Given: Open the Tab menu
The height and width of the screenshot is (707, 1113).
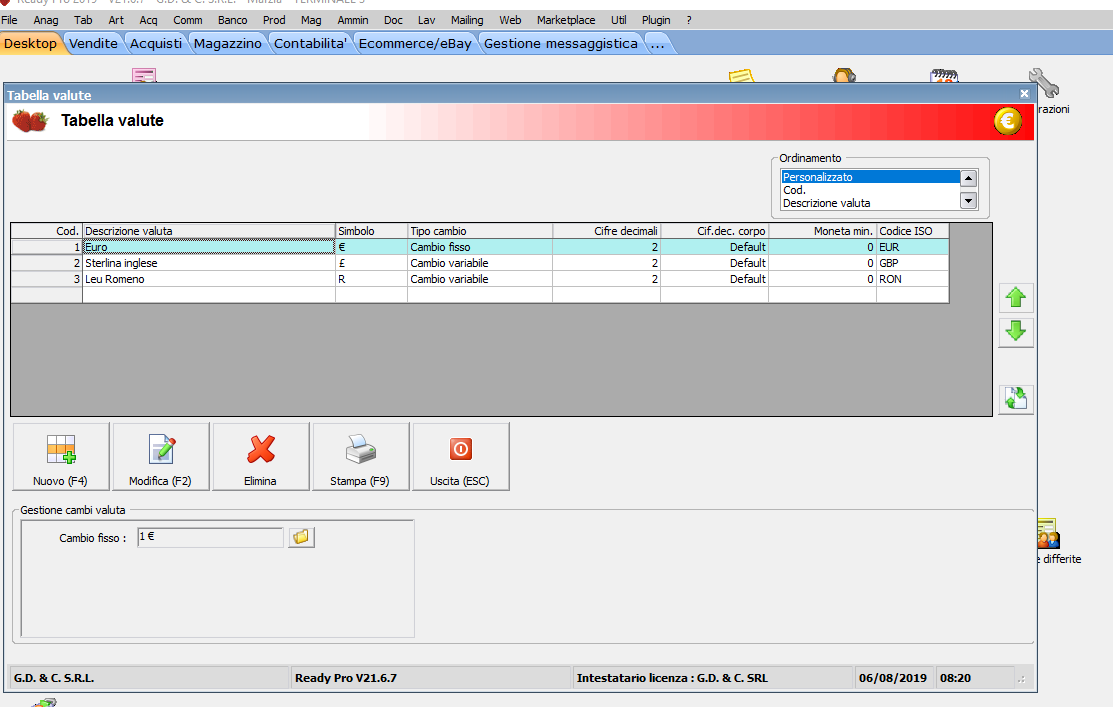Looking at the screenshot, I should pos(83,20).
